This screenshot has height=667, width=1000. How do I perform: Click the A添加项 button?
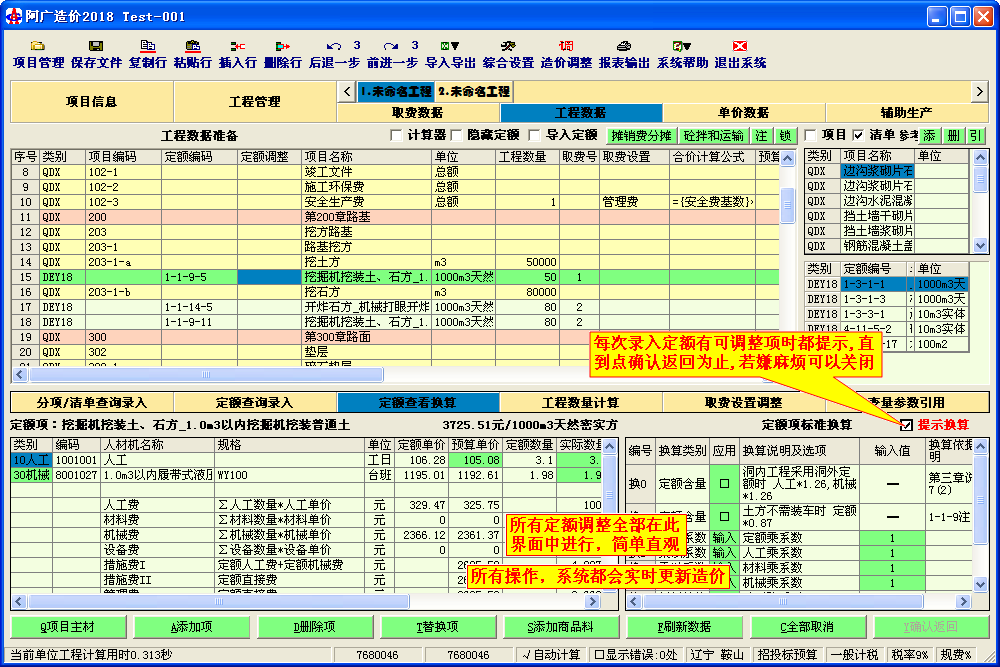pyautogui.click(x=191, y=627)
